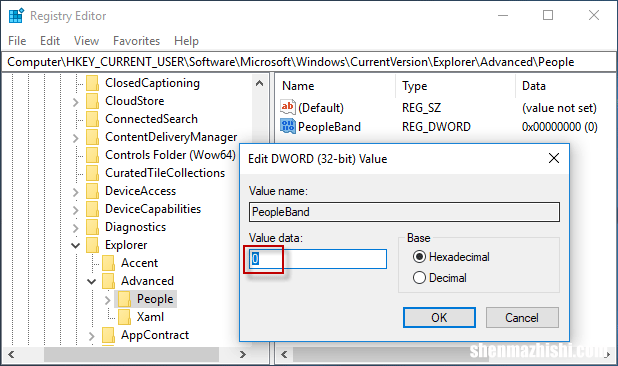Select the Xaml key label

tap(150, 317)
